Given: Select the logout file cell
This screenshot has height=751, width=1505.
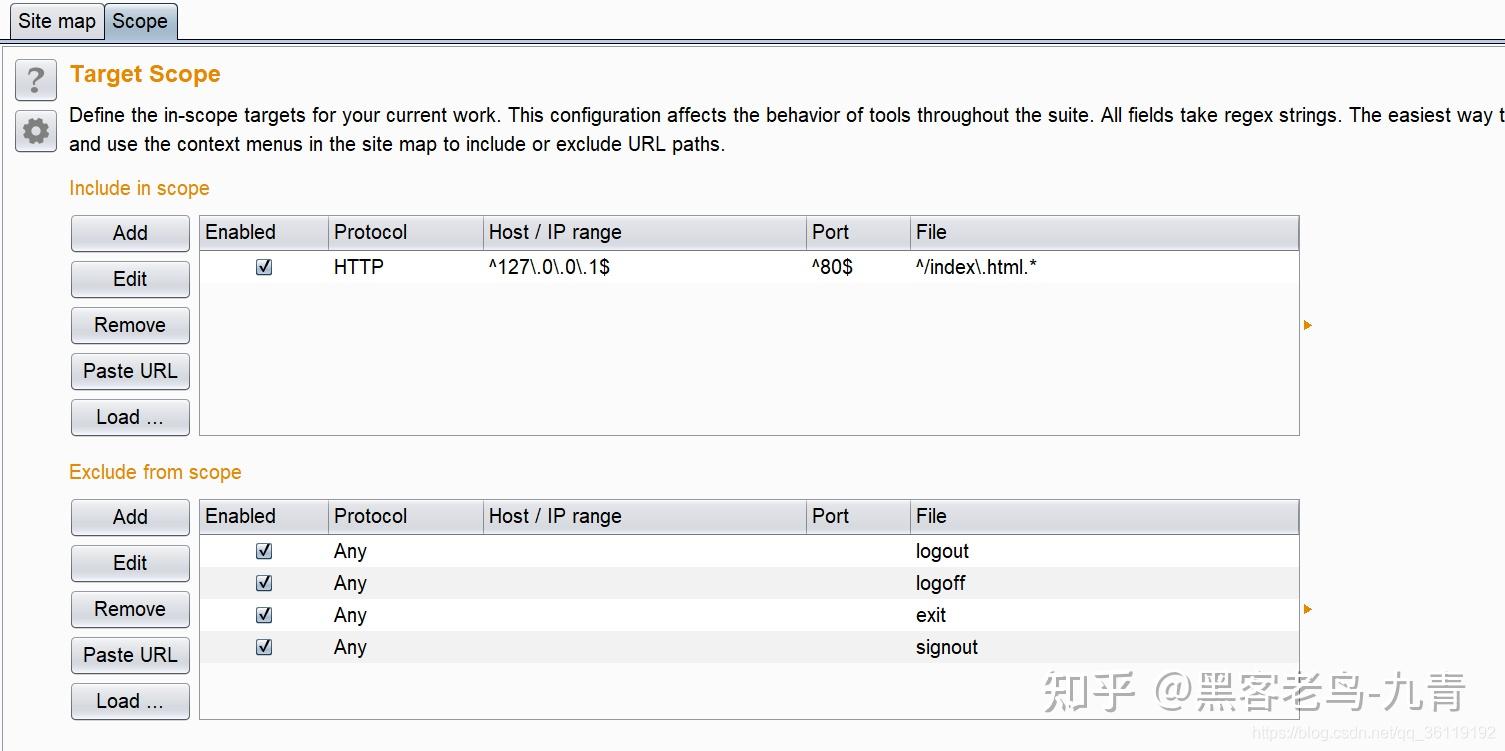Looking at the screenshot, I should pyautogui.click(x=1104, y=551).
